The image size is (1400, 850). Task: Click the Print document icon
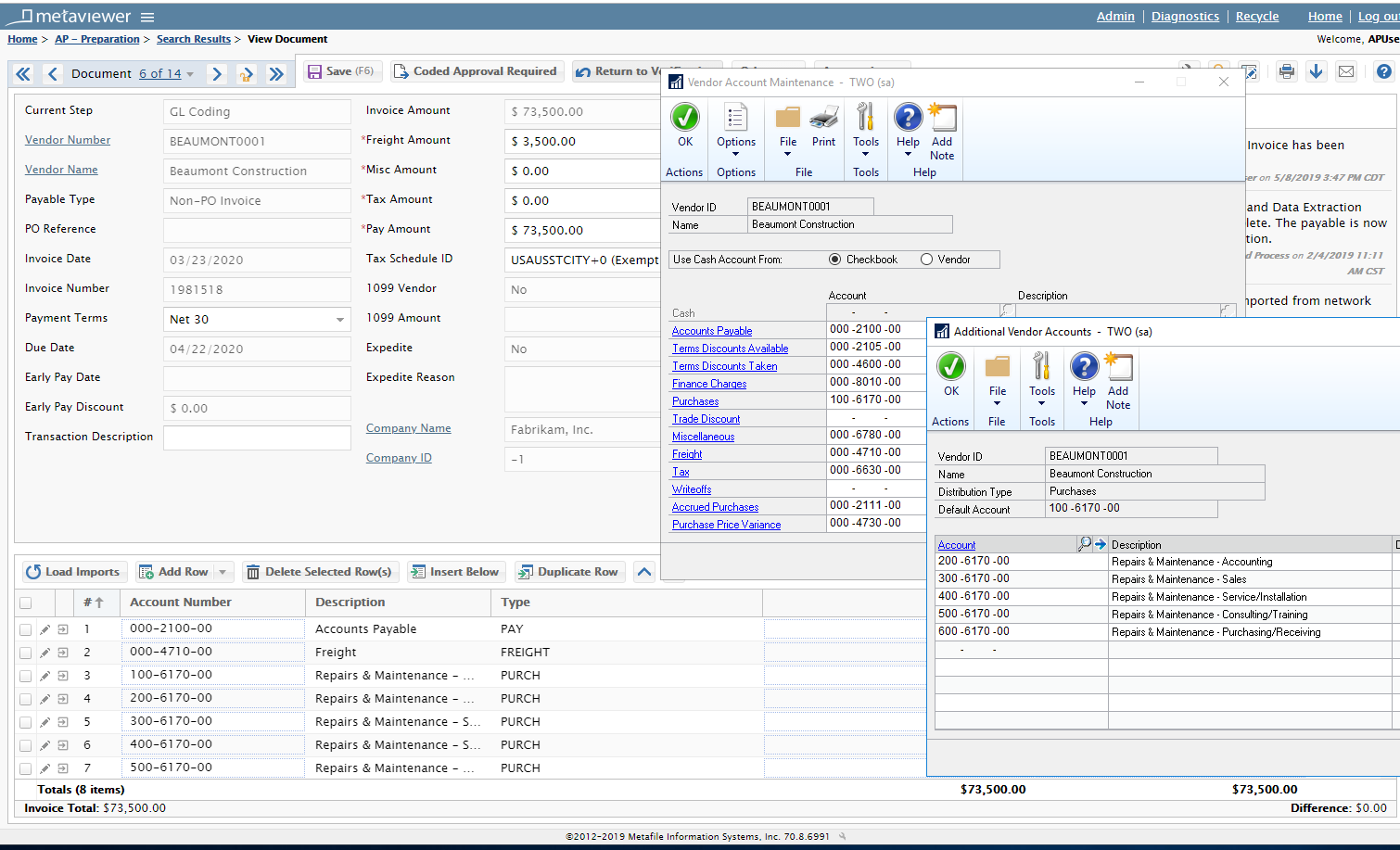tap(1286, 71)
